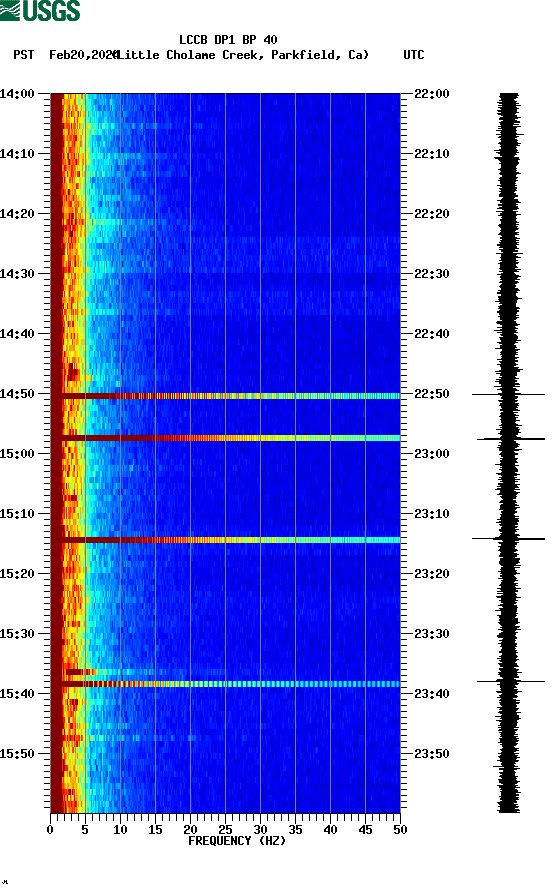The image size is (552, 893).
Task: Click the broadband spectrogram band near 15:14
Action: point(226,540)
